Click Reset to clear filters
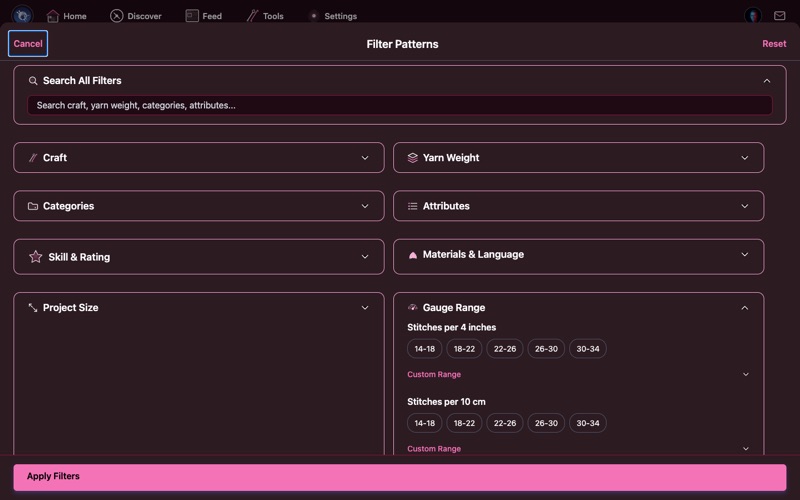 774,44
